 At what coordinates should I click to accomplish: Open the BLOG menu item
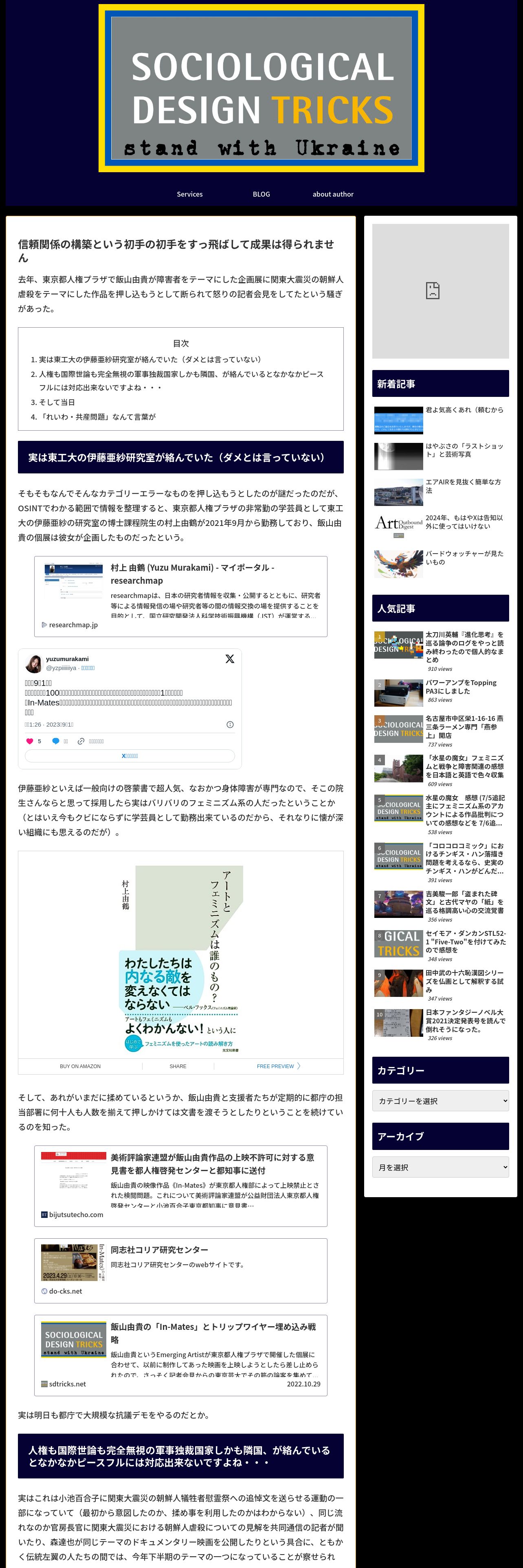point(261,194)
